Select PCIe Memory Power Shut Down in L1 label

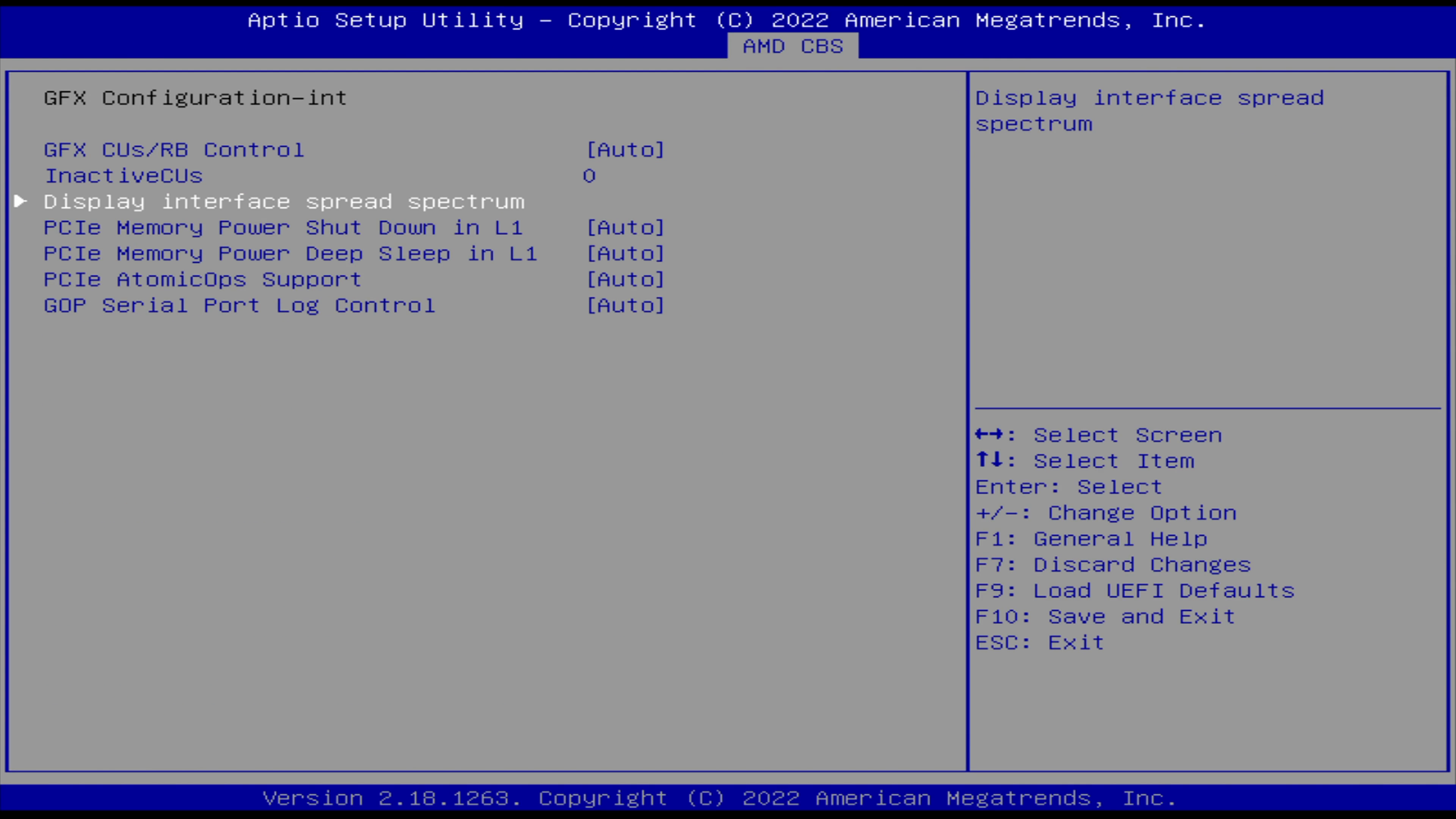pos(283,228)
